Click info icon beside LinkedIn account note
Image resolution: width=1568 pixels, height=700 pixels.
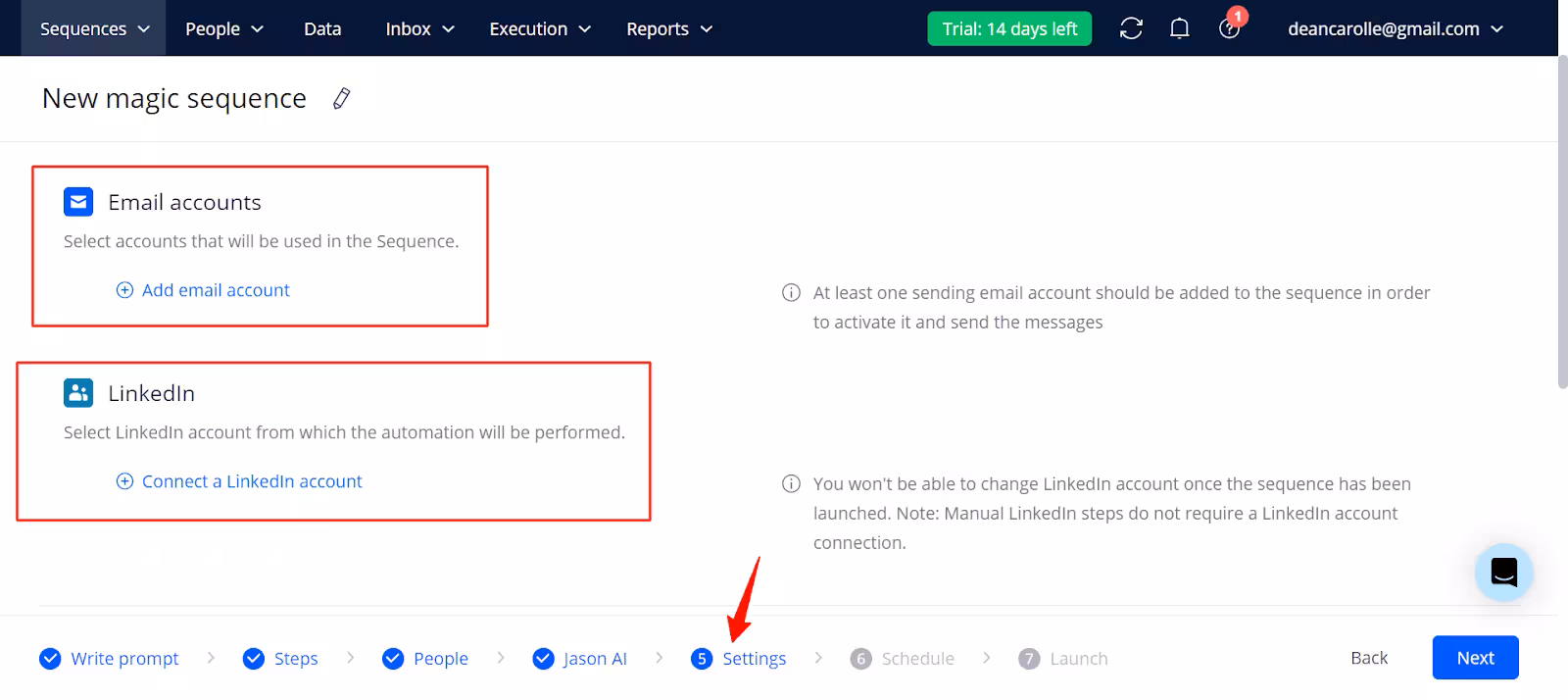click(791, 483)
